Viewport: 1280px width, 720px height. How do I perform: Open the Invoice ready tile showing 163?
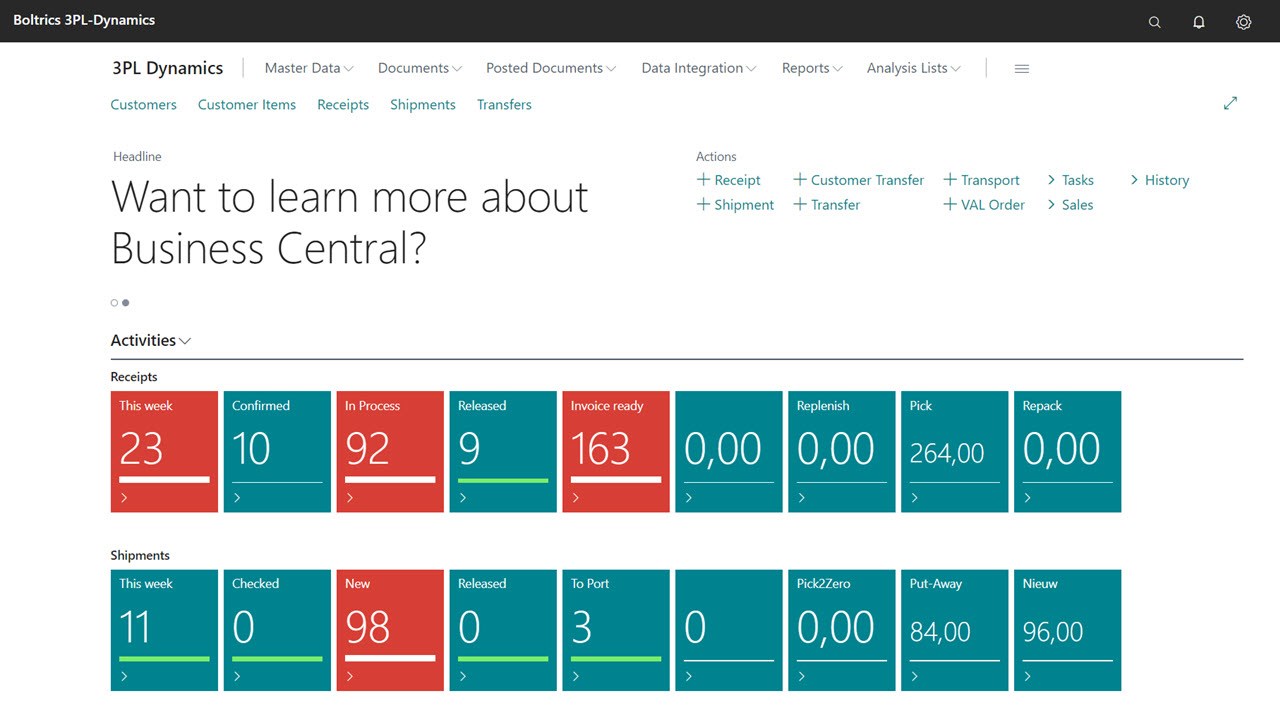[616, 452]
